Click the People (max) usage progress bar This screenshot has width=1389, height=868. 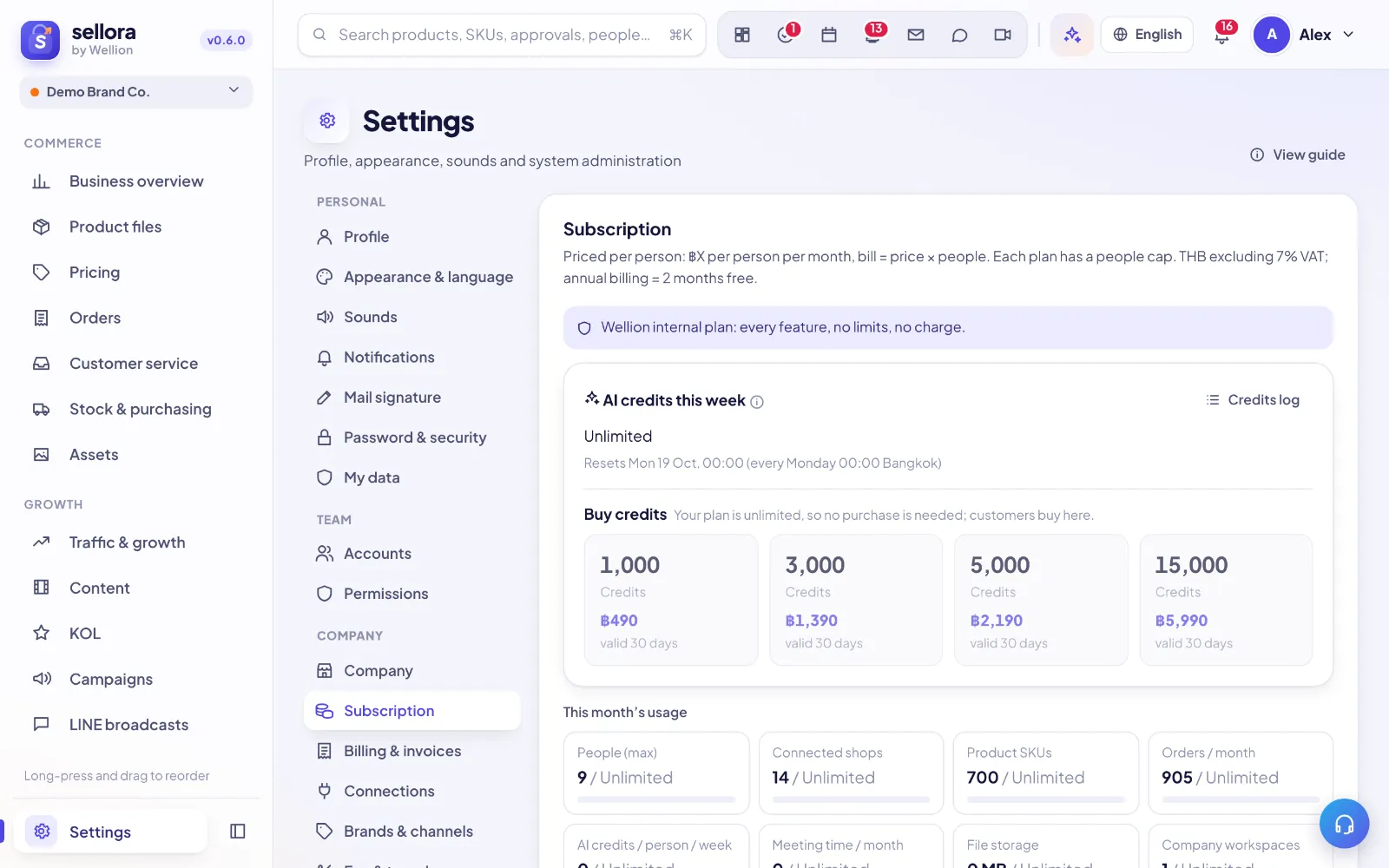pos(656,799)
